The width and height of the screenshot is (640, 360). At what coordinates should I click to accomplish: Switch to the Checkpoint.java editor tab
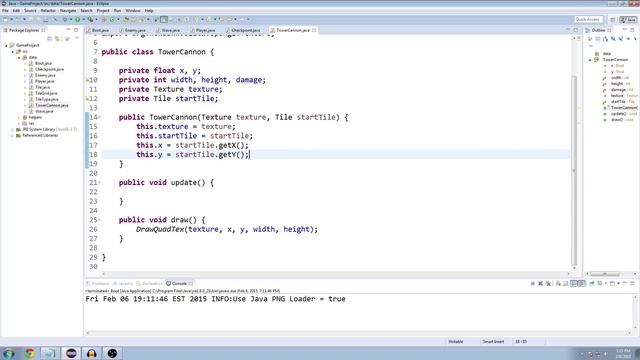click(243, 30)
